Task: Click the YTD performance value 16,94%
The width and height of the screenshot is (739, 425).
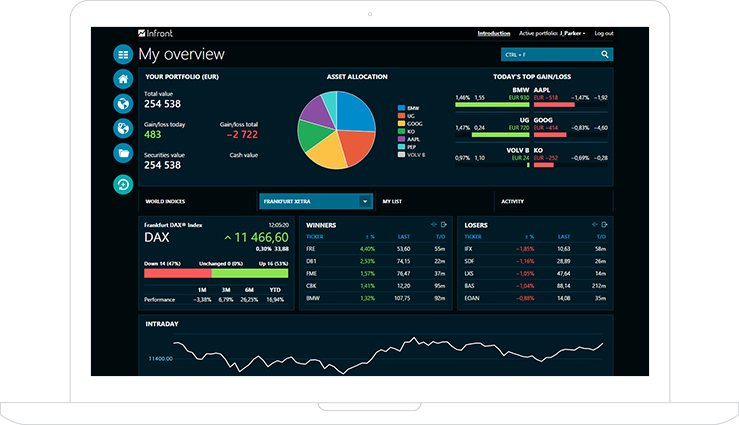Action: [275, 300]
